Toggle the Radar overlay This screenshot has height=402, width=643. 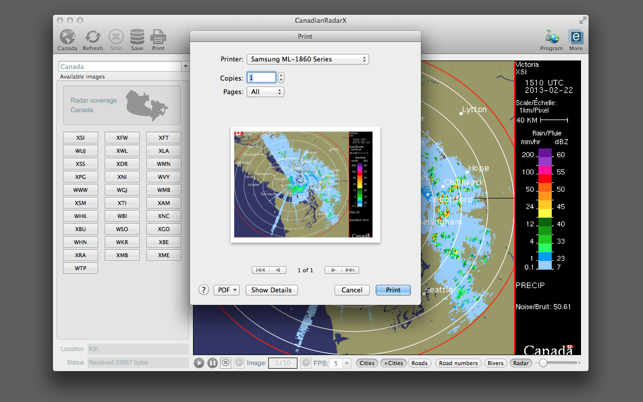[x=521, y=363]
